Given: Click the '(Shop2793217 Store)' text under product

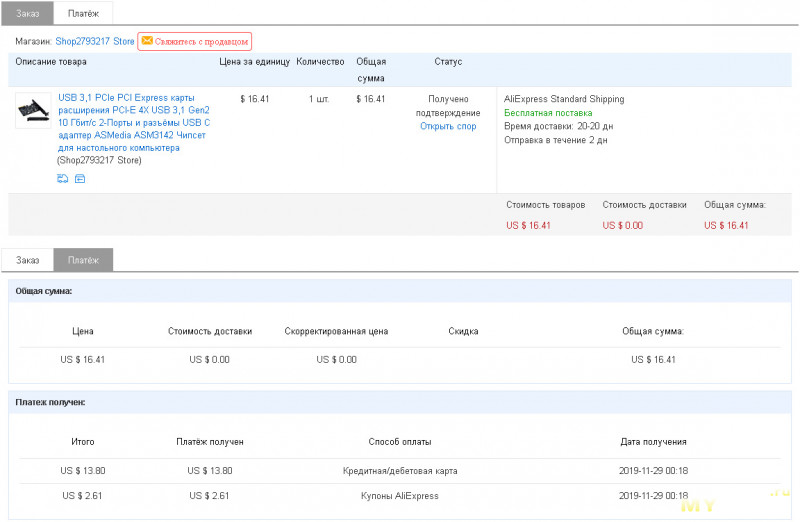Looking at the screenshot, I should (x=99, y=160).
